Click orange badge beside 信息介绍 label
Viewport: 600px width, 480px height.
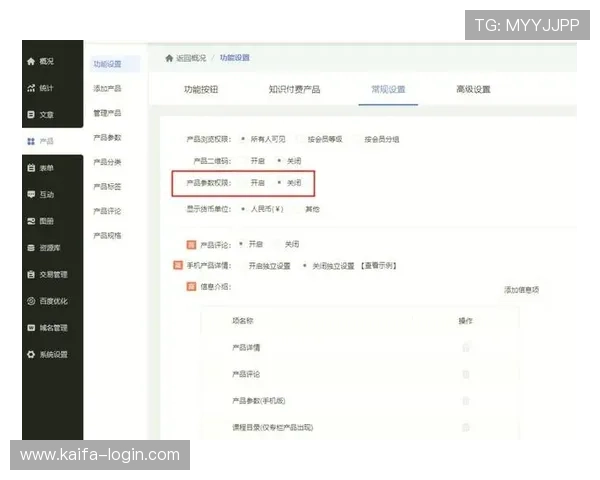191,286
